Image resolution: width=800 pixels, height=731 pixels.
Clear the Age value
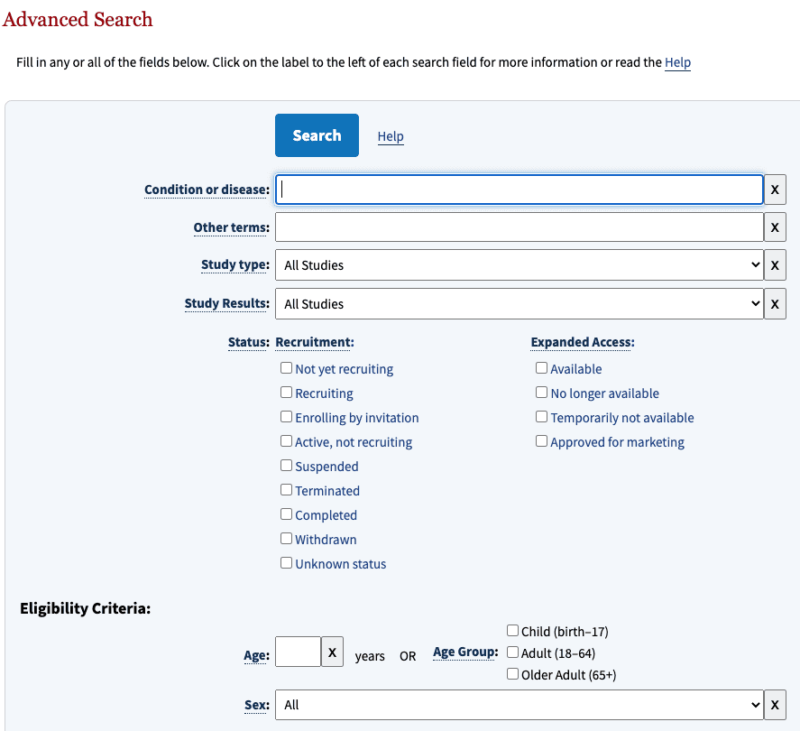tap(332, 651)
